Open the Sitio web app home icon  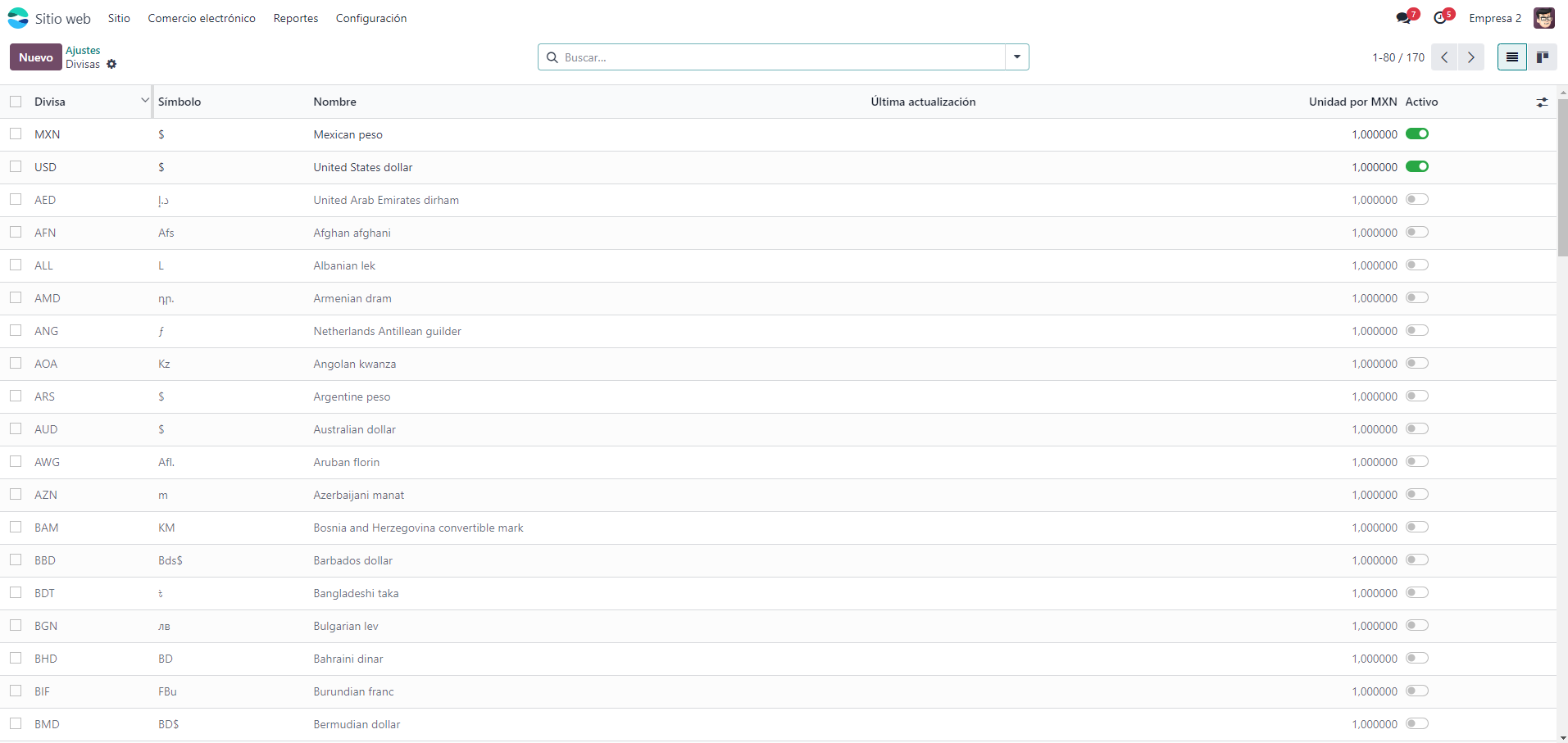pyautogui.click(x=18, y=18)
